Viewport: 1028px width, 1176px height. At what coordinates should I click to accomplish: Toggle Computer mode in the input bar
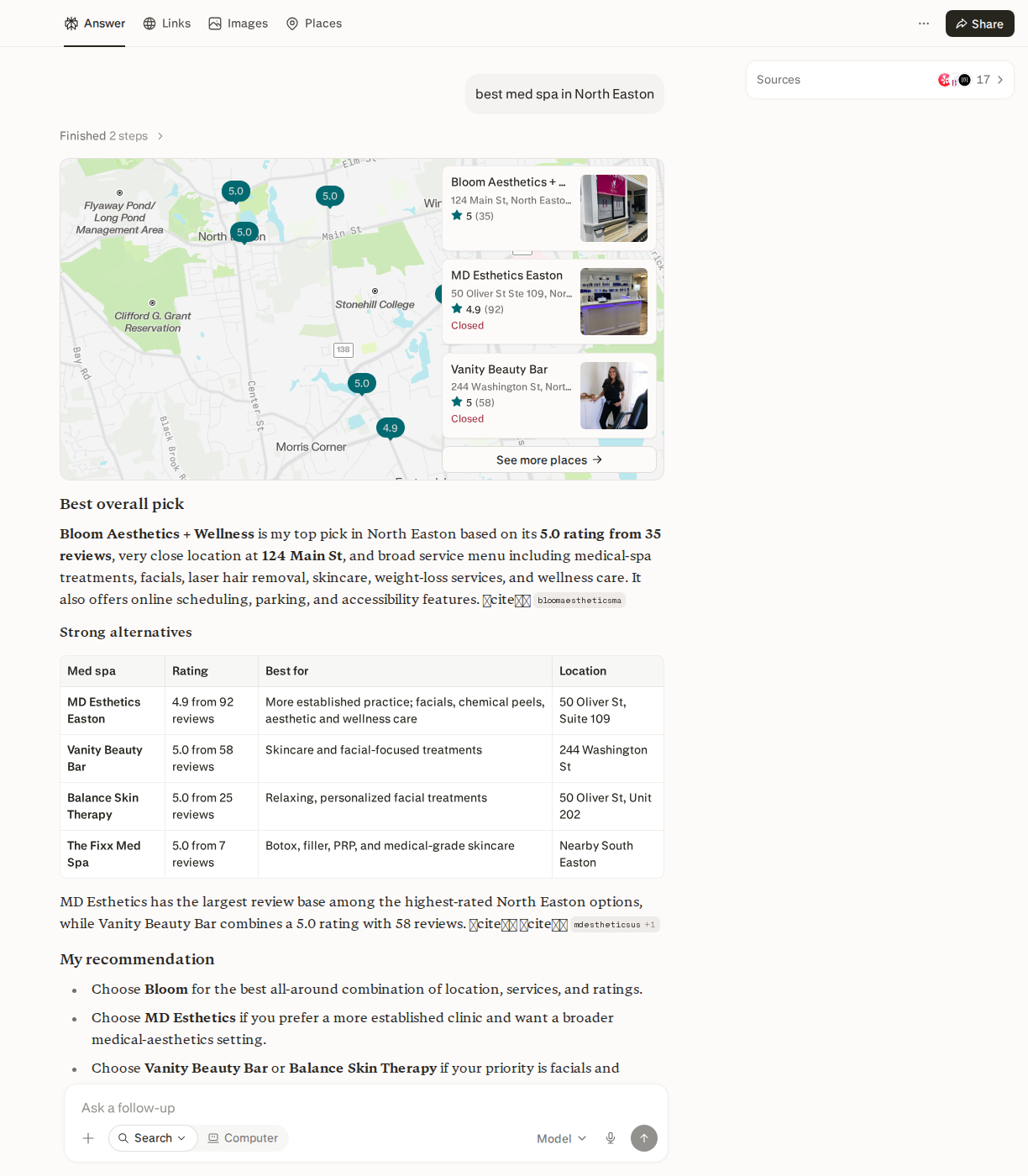(x=243, y=1138)
